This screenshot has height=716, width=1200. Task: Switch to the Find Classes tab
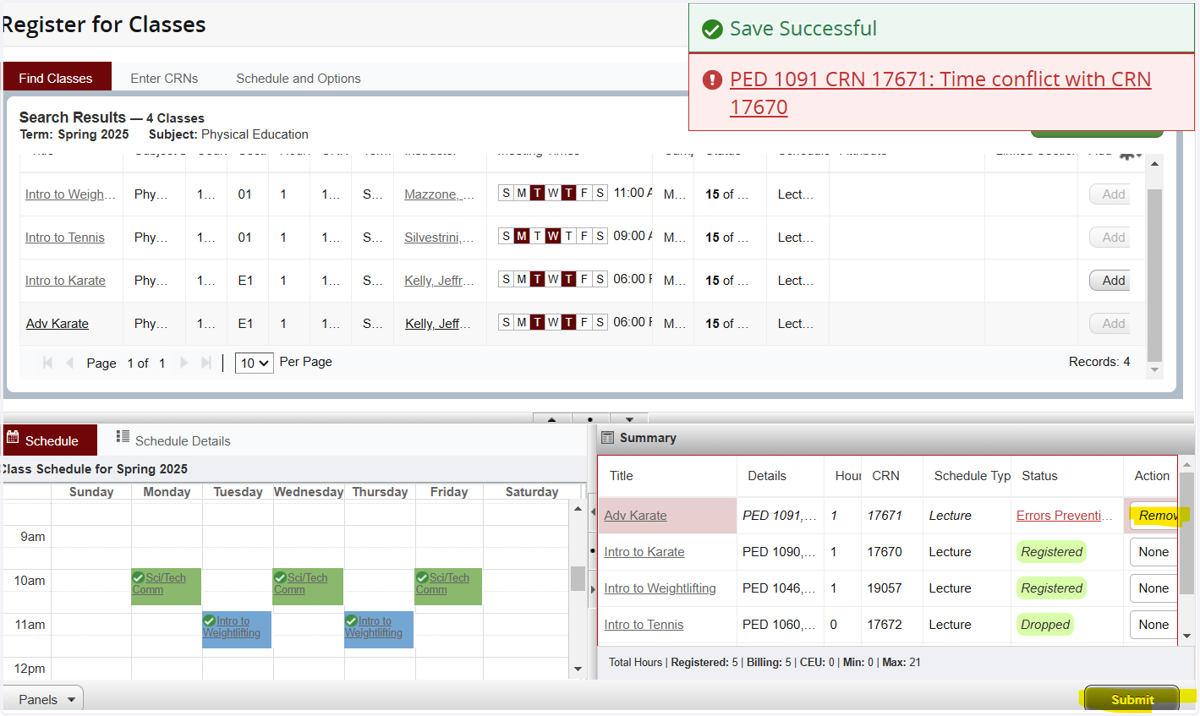tap(56, 78)
